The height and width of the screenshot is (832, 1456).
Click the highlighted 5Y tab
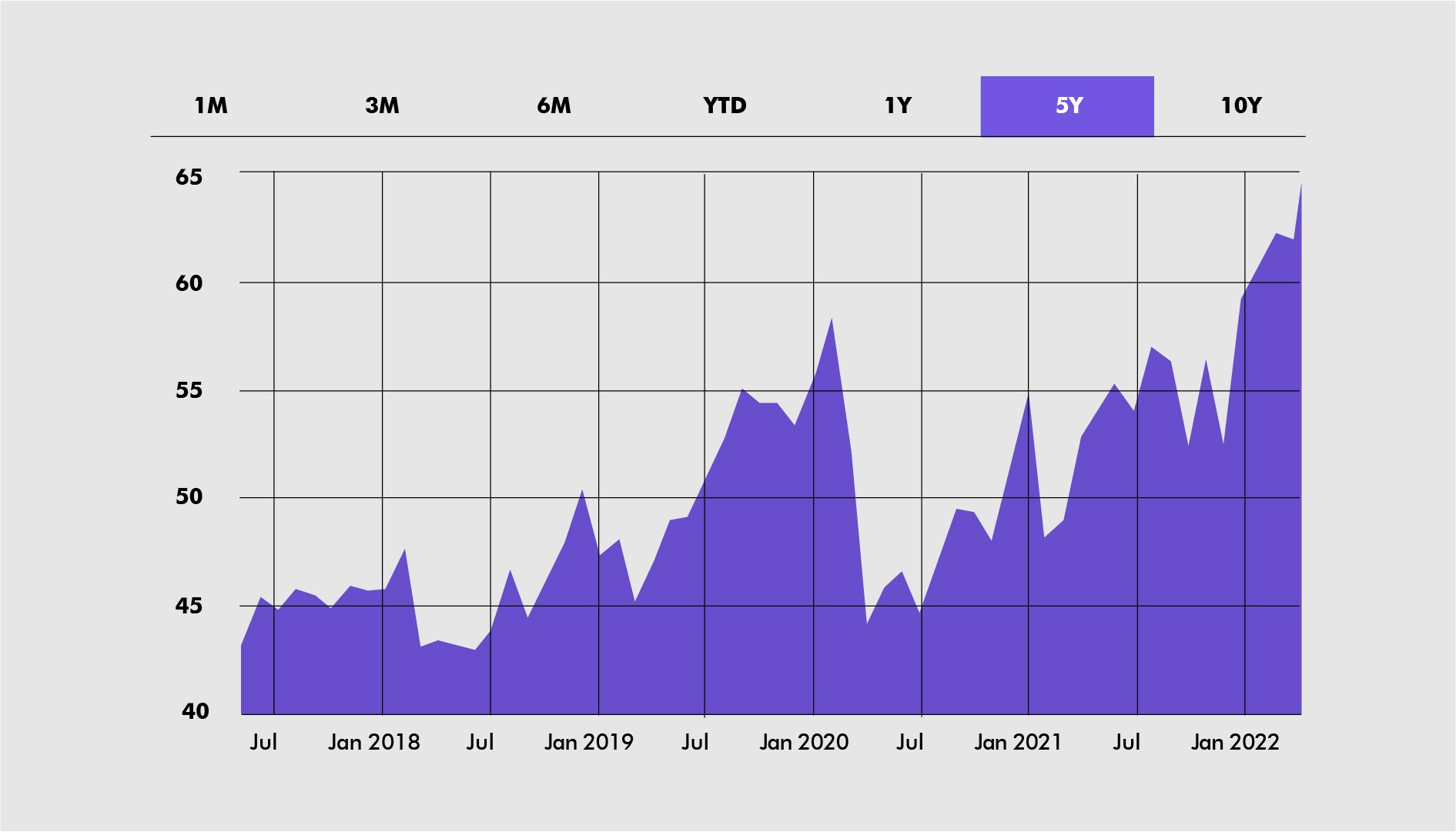click(1067, 106)
